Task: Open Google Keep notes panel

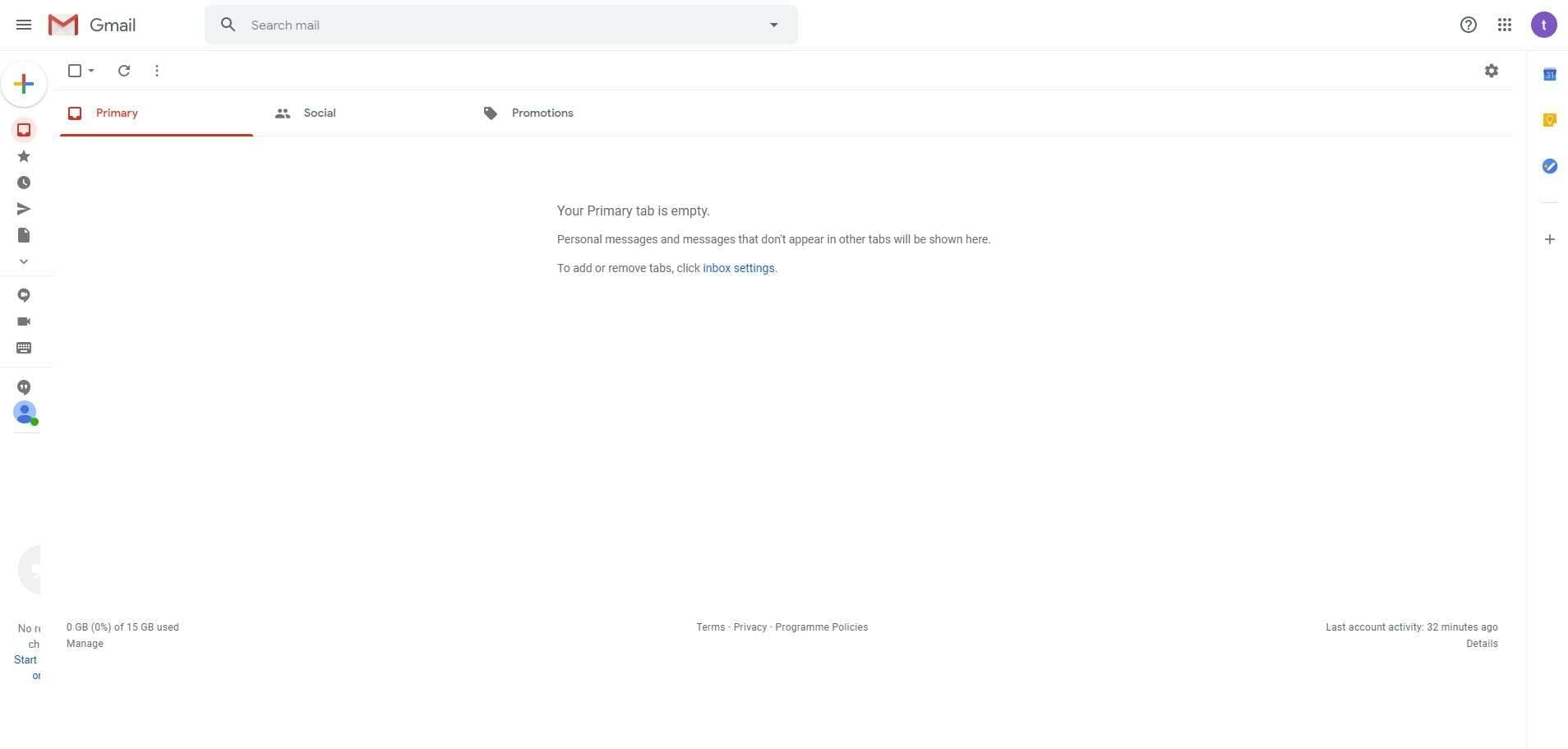Action: click(x=1550, y=119)
